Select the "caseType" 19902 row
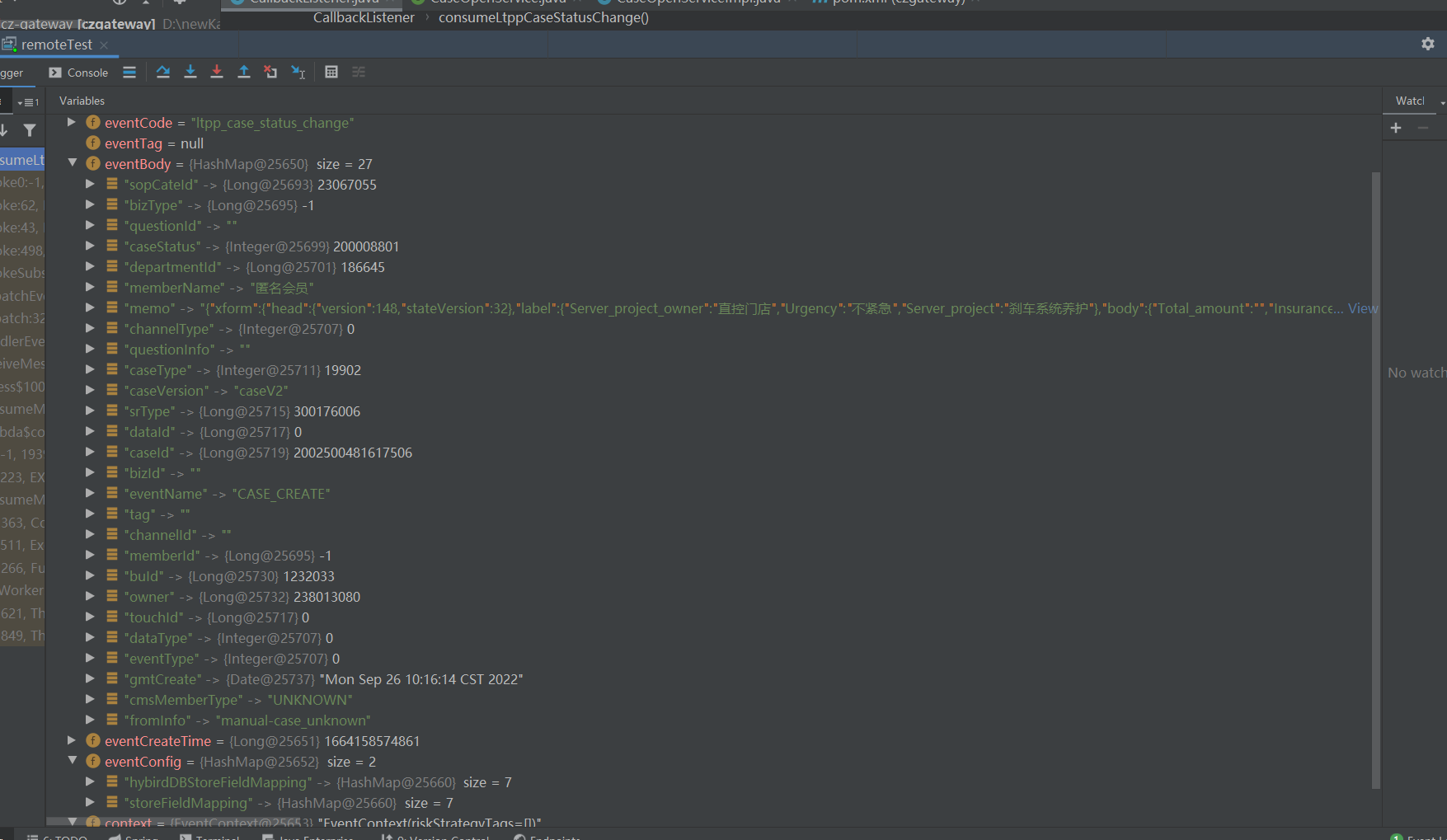Viewport: 1447px width, 840px height. click(x=714, y=370)
